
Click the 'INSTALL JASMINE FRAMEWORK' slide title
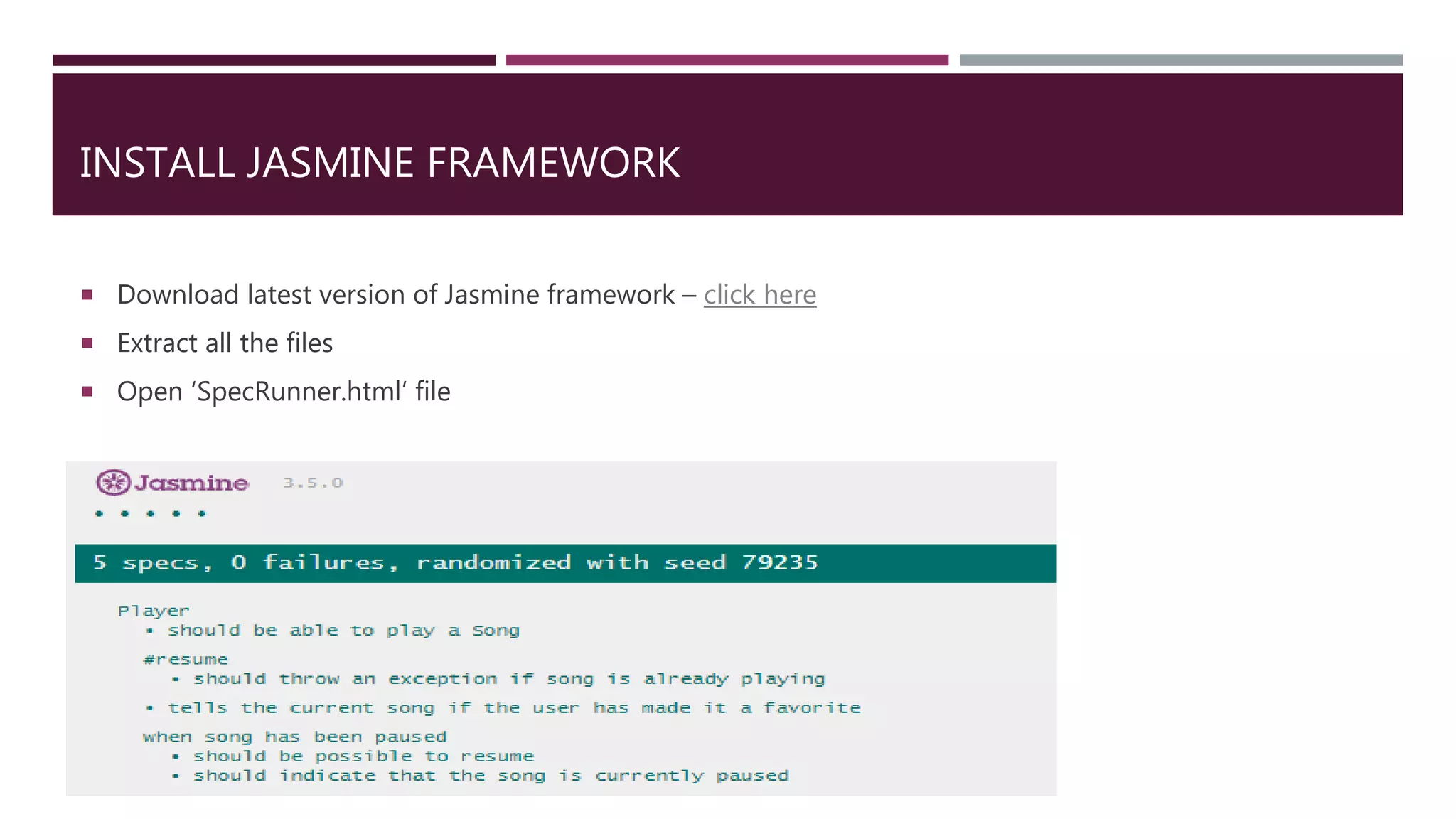[380, 163]
